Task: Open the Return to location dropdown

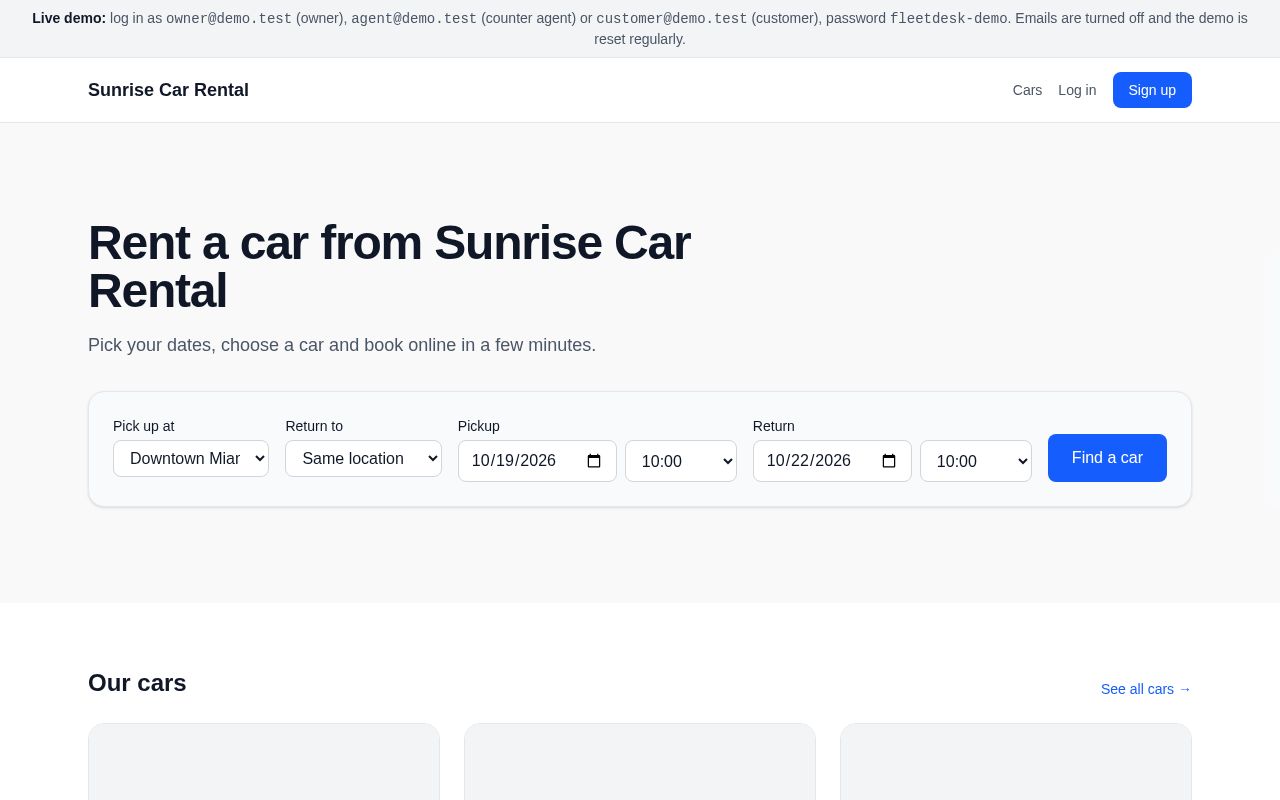Action: click(363, 459)
